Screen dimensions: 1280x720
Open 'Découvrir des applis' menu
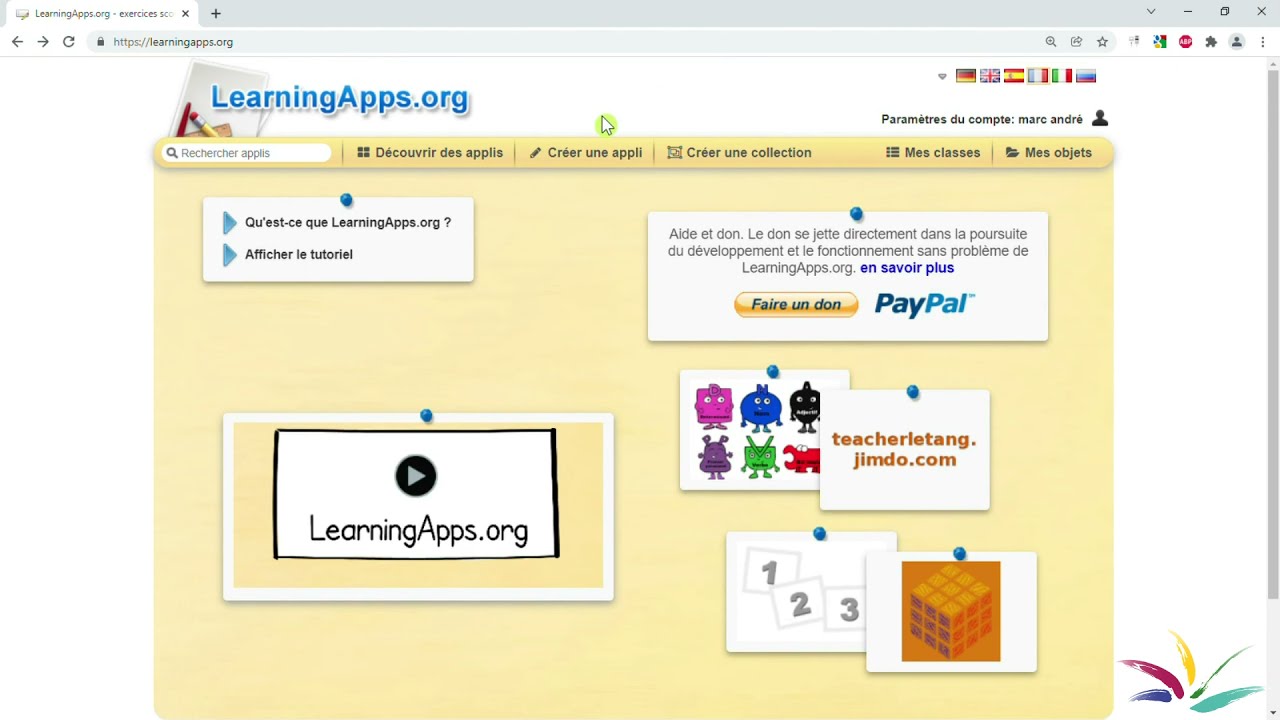click(430, 153)
